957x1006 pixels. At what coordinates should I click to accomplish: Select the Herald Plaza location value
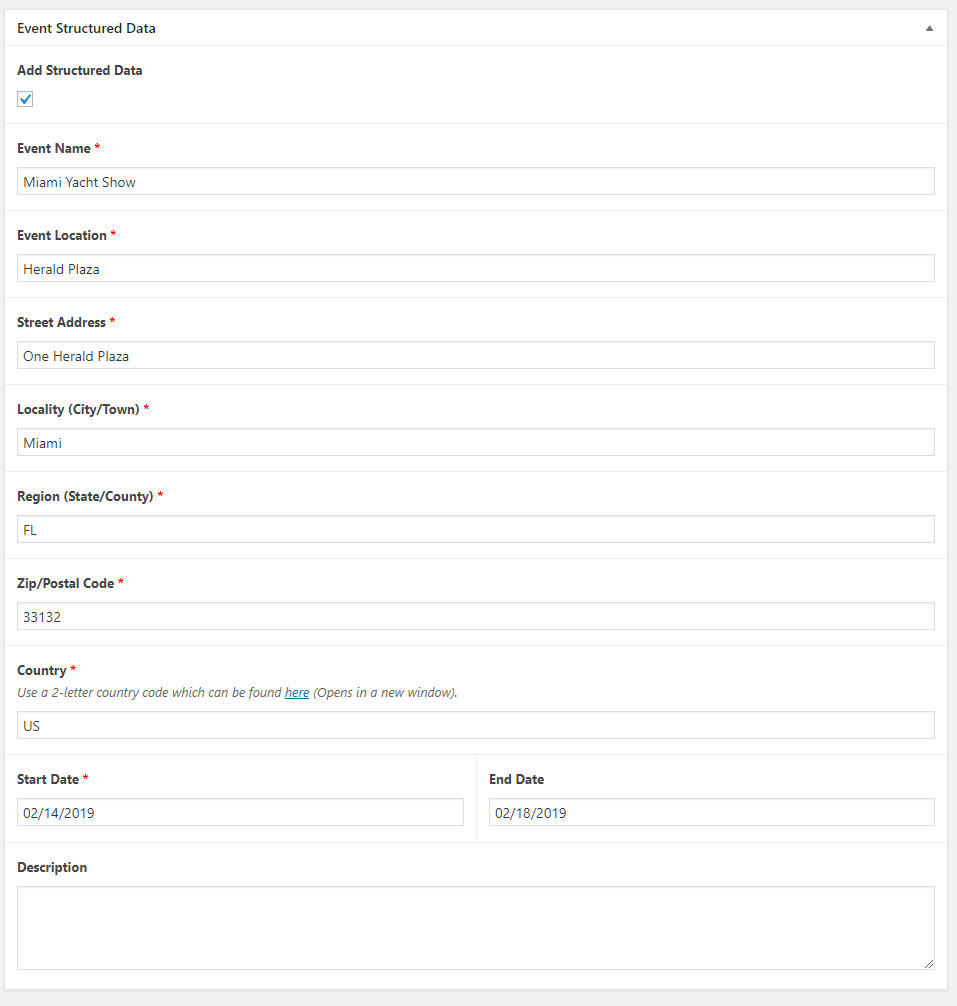point(476,268)
